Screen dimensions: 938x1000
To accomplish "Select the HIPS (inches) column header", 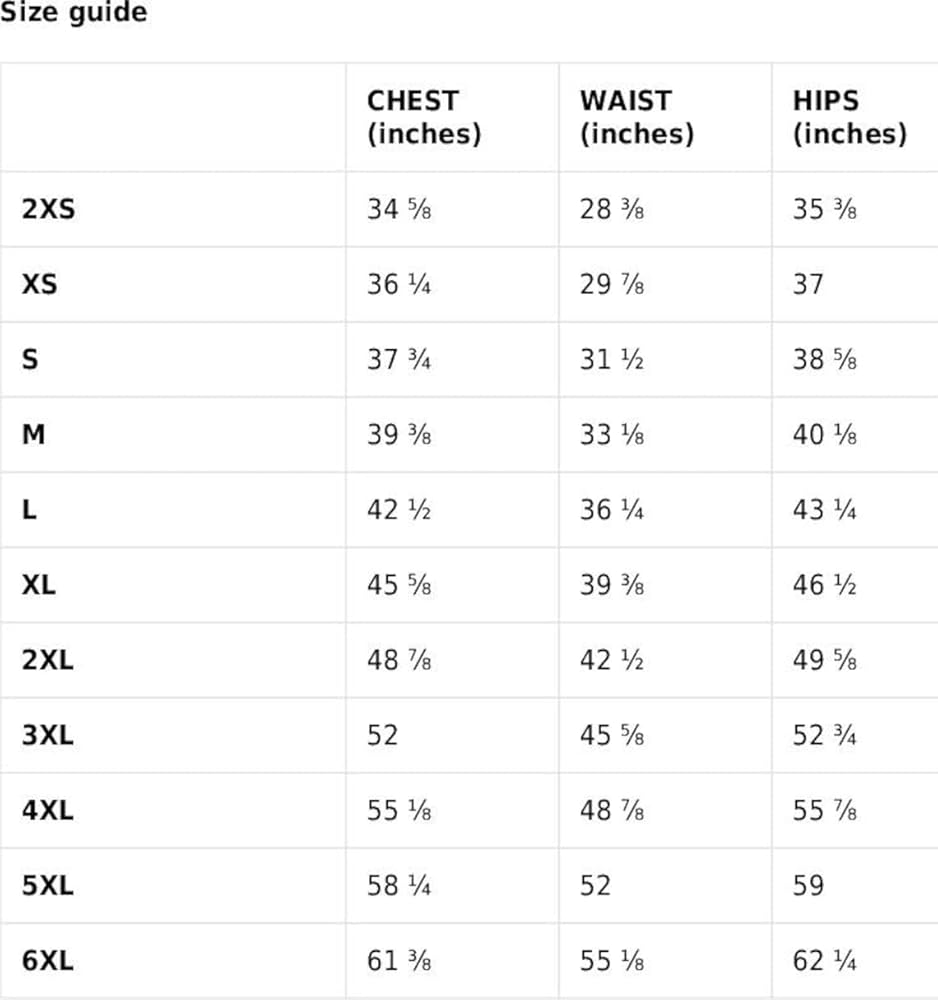I will (850, 117).
